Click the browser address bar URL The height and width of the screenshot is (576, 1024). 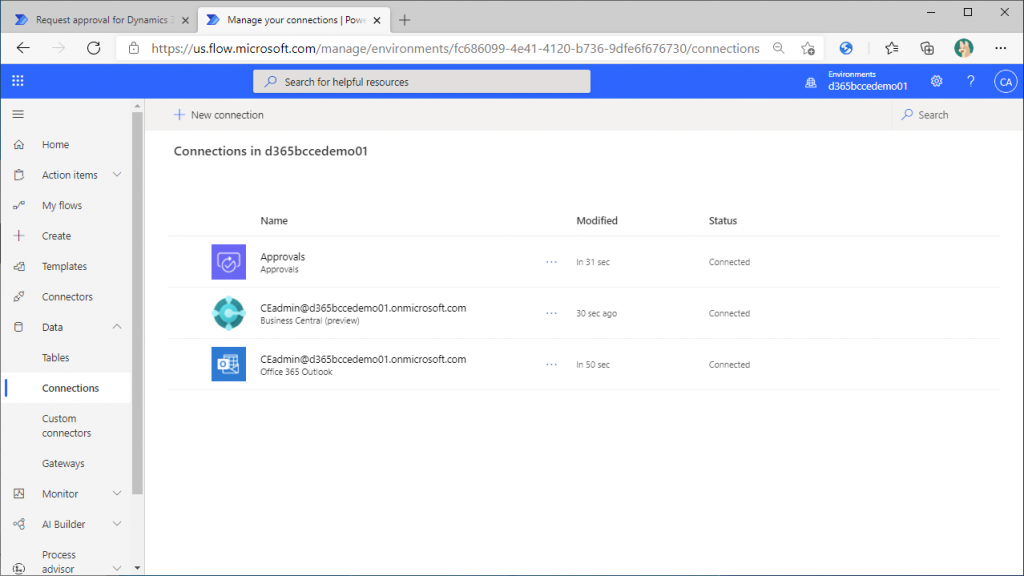(455, 48)
